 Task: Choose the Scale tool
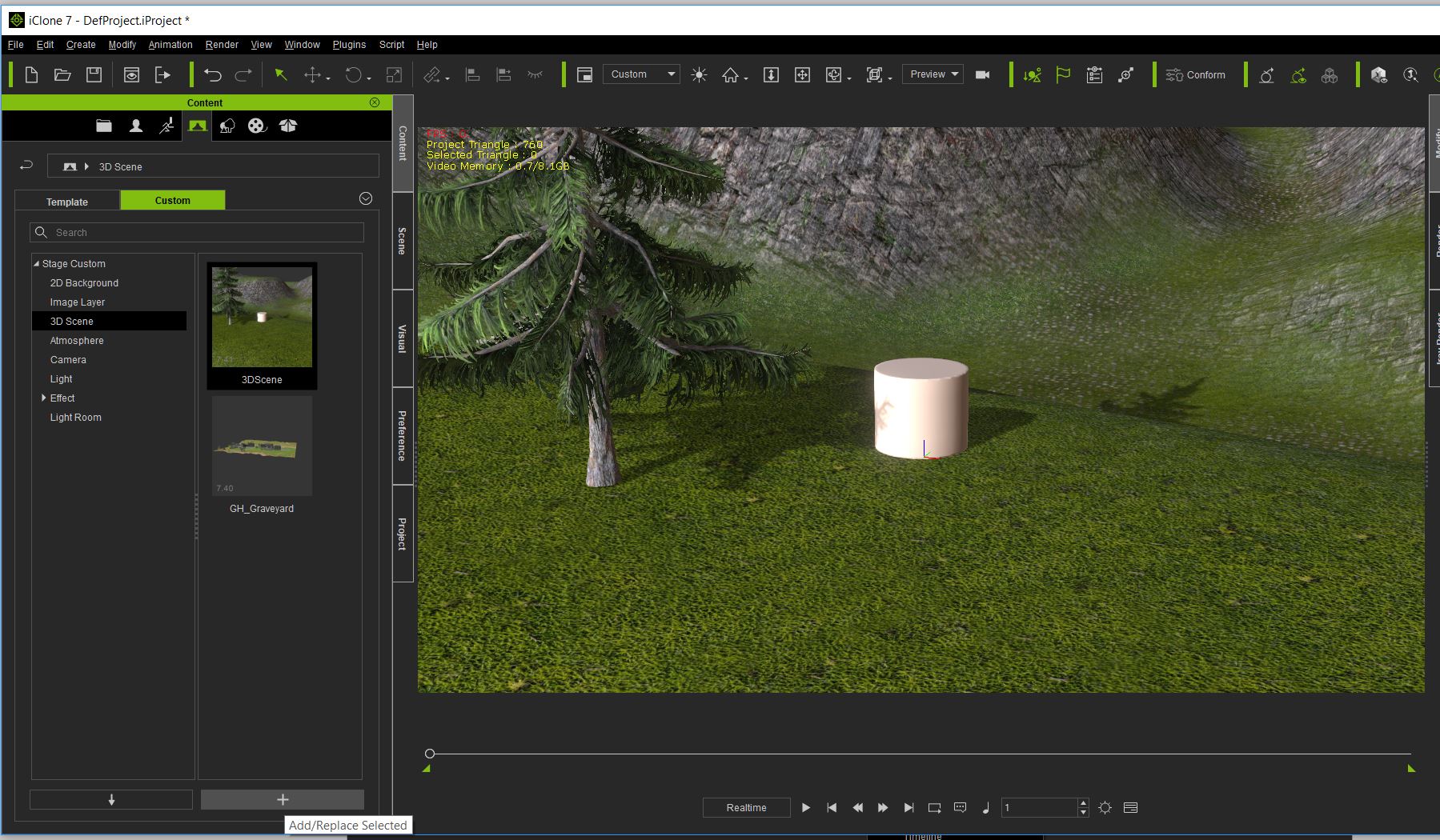tap(394, 75)
